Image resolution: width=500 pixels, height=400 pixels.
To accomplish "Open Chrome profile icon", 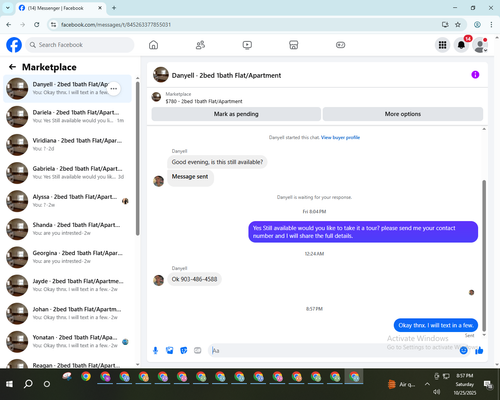I will click(477, 24).
